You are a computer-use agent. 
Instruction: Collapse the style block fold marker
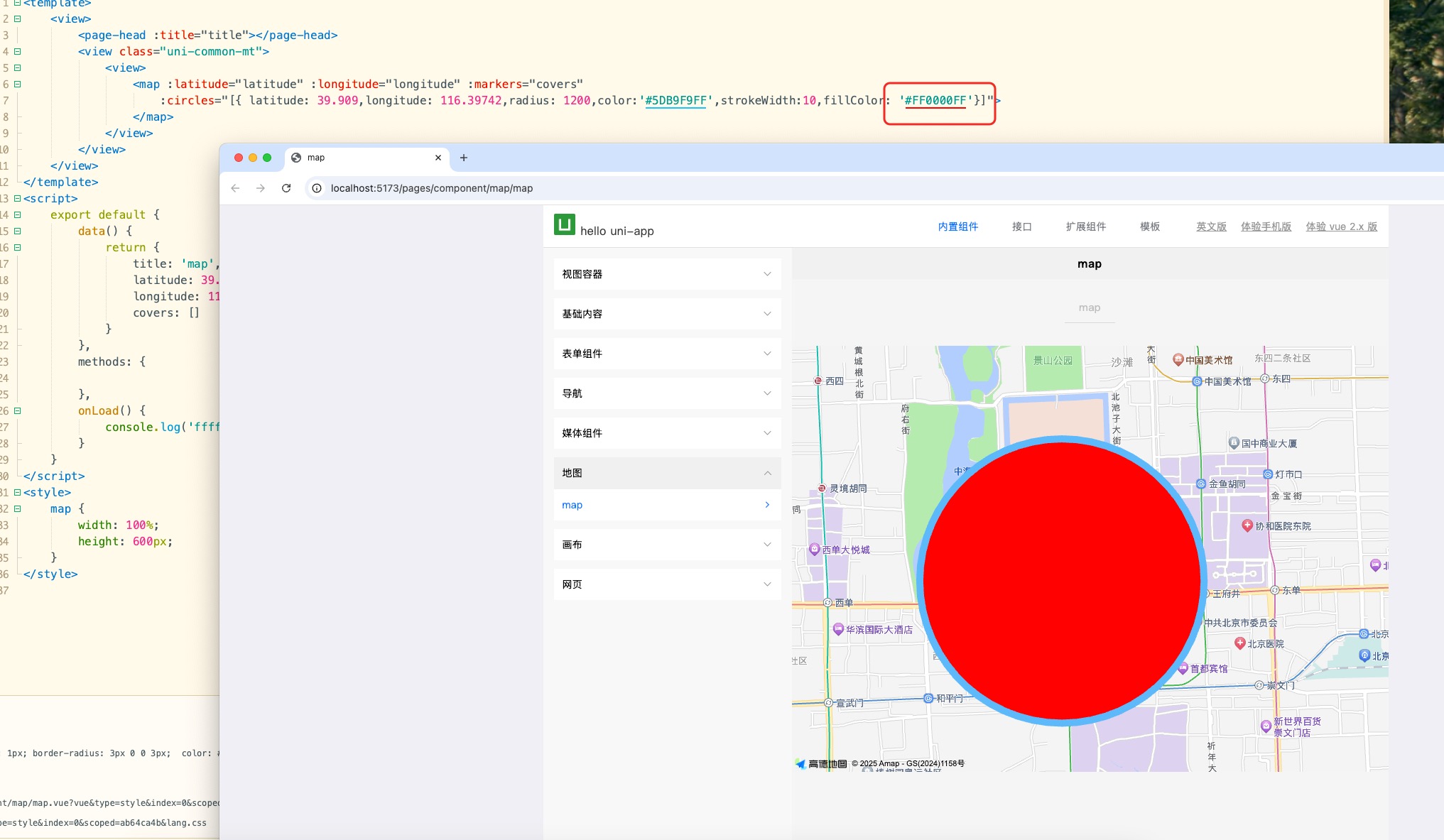pyautogui.click(x=18, y=492)
